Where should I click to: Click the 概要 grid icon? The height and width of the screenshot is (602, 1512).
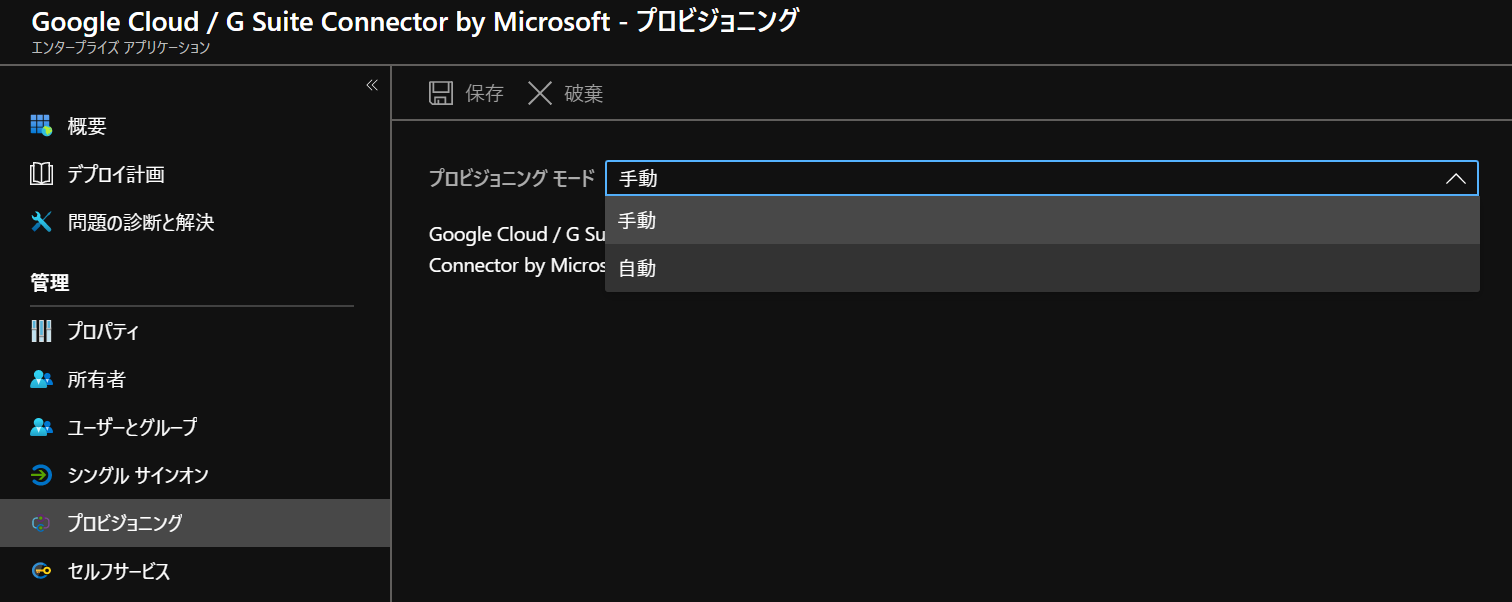41,126
